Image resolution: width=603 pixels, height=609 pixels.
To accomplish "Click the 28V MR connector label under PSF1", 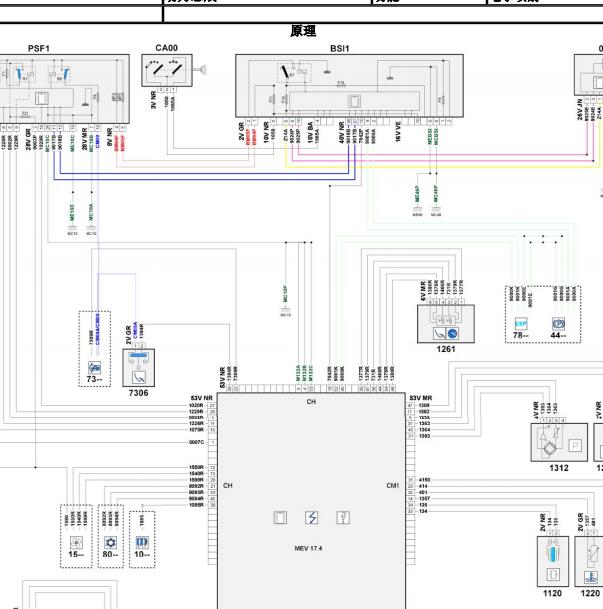I will tap(85, 139).
